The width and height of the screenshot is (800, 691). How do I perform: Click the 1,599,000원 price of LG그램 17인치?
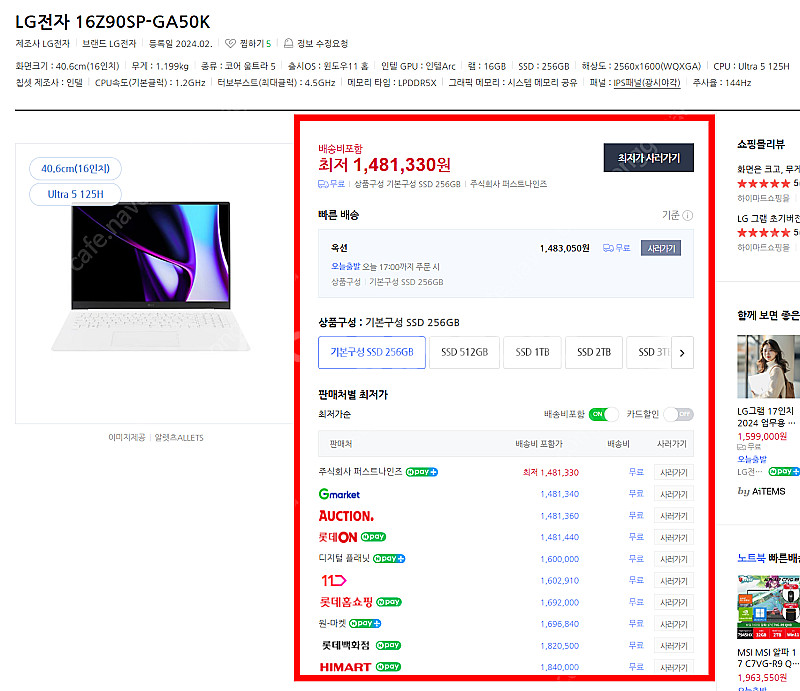coord(762,436)
